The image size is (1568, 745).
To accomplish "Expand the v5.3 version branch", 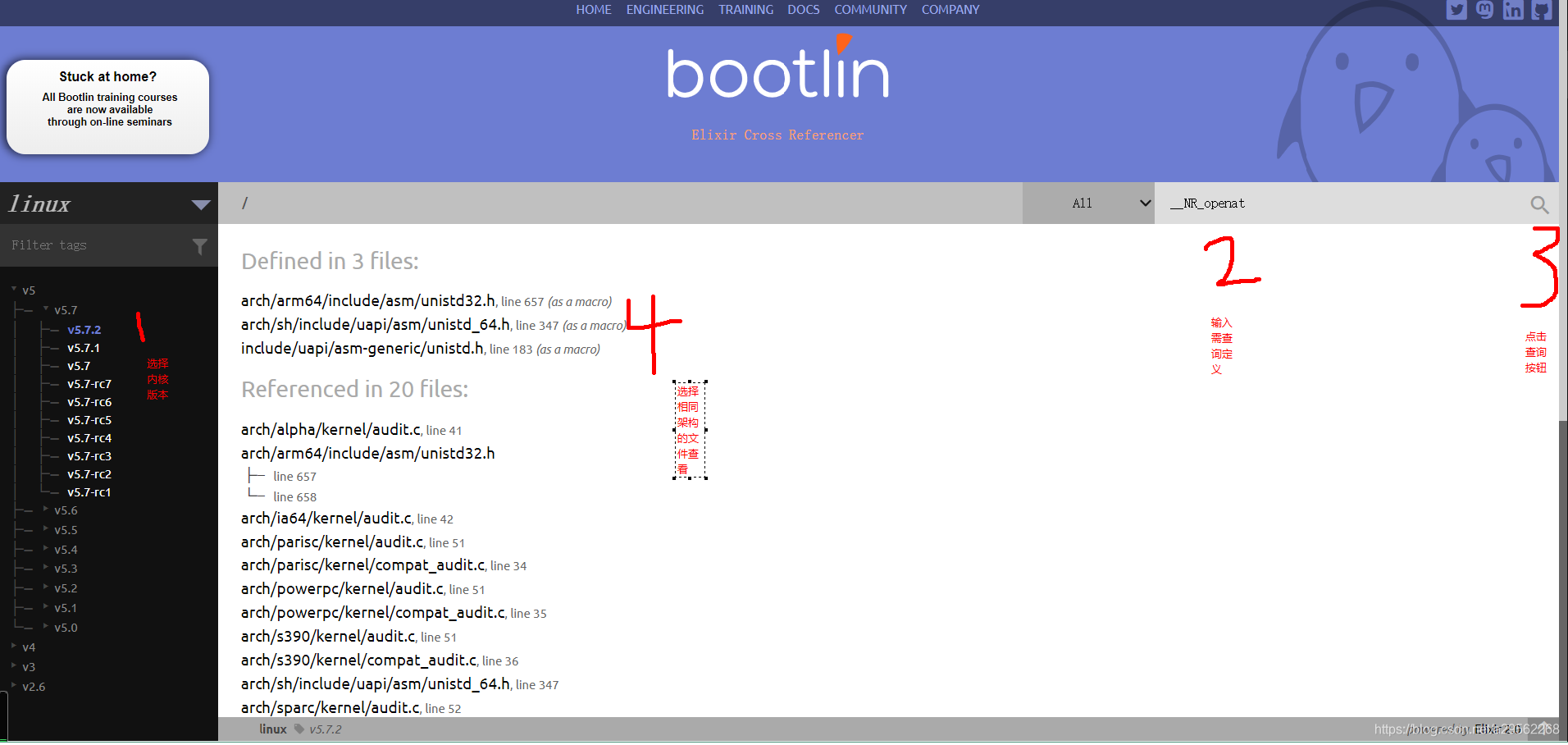I will coord(46,568).
